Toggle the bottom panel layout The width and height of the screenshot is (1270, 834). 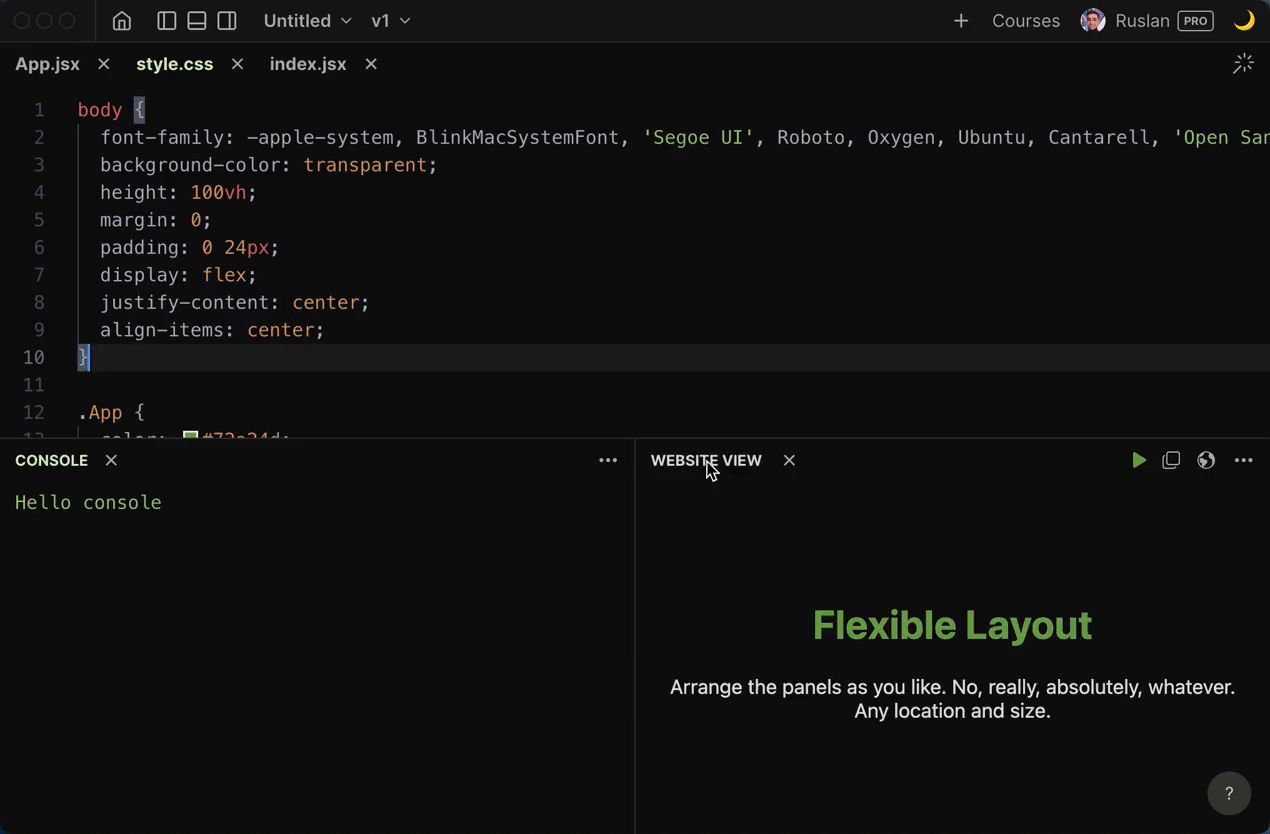point(197,21)
